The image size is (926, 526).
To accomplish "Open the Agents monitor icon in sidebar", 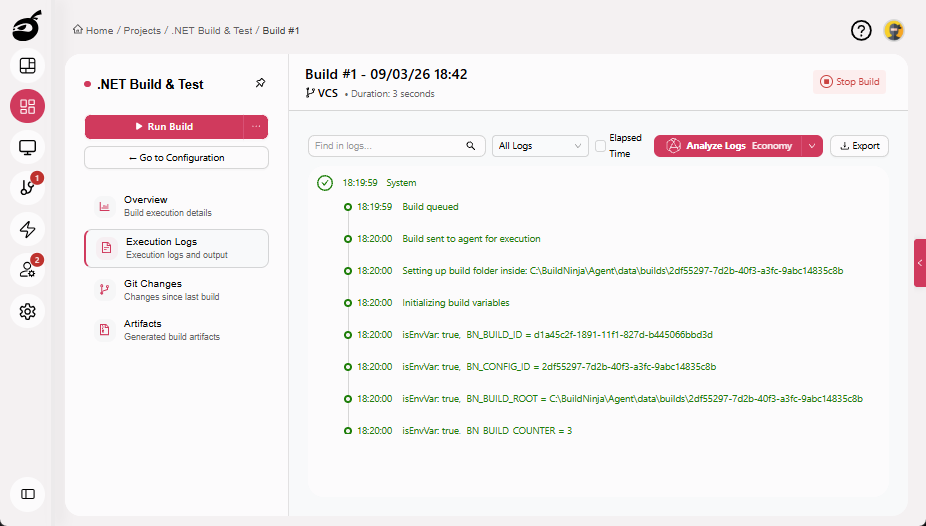I will (28, 147).
